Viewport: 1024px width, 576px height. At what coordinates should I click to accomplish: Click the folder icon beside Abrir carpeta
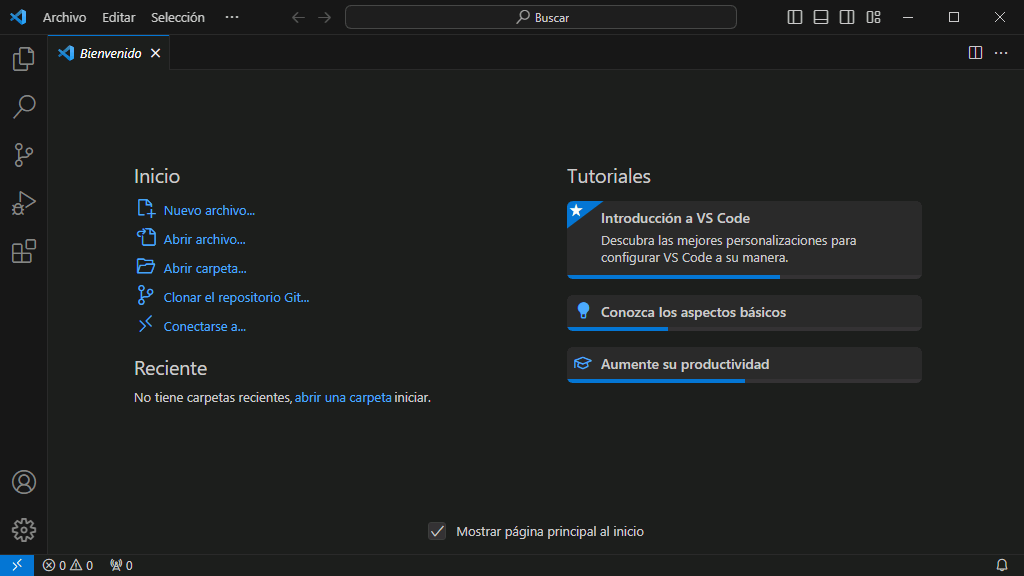click(x=146, y=266)
